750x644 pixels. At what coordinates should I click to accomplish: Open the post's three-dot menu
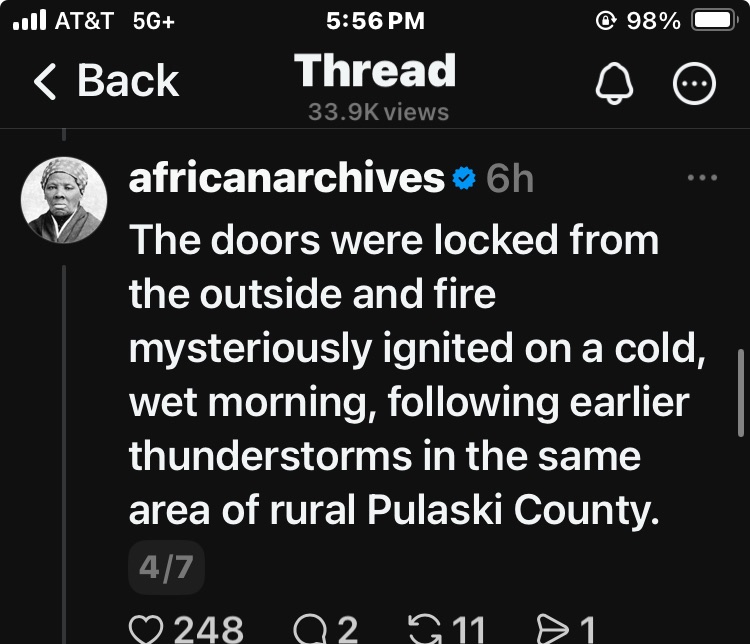click(702, 179)
